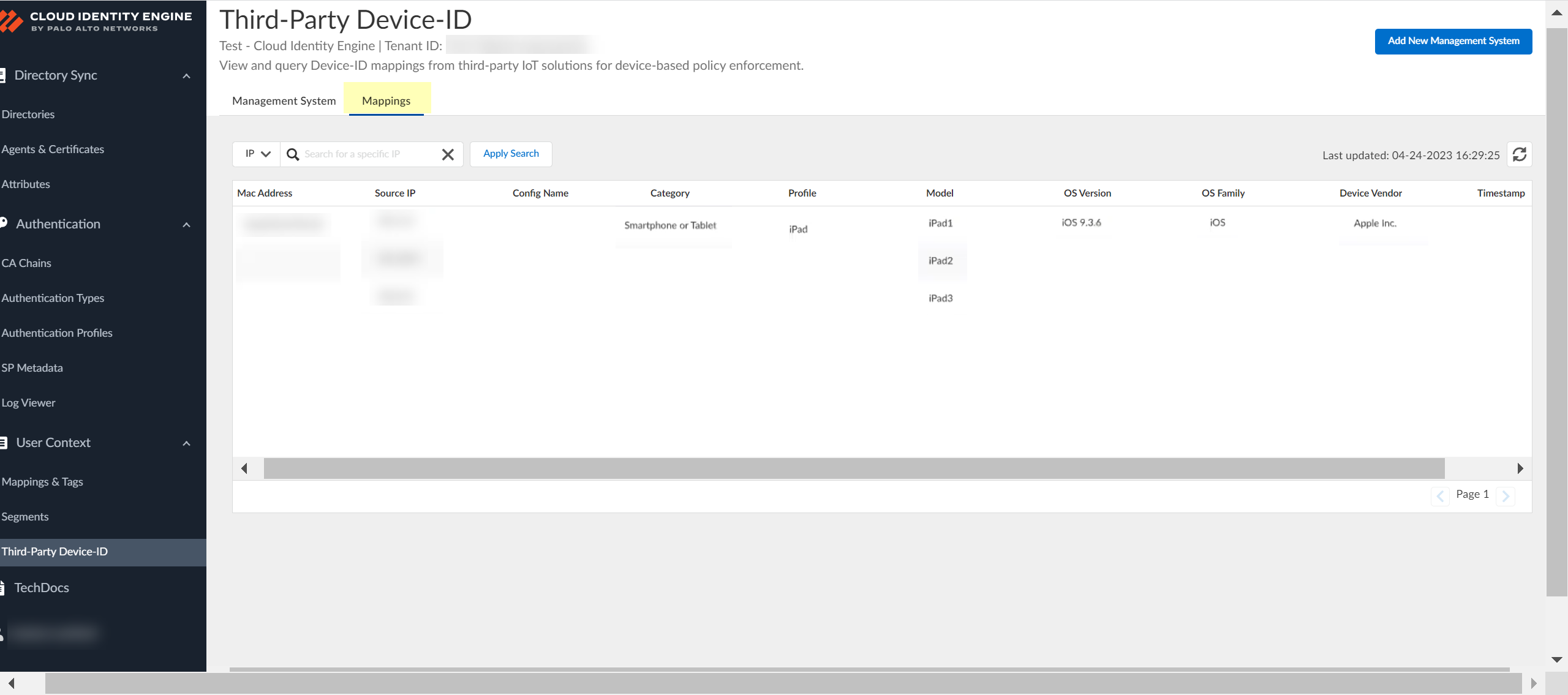Go to next page arrow

point(1506,496)
